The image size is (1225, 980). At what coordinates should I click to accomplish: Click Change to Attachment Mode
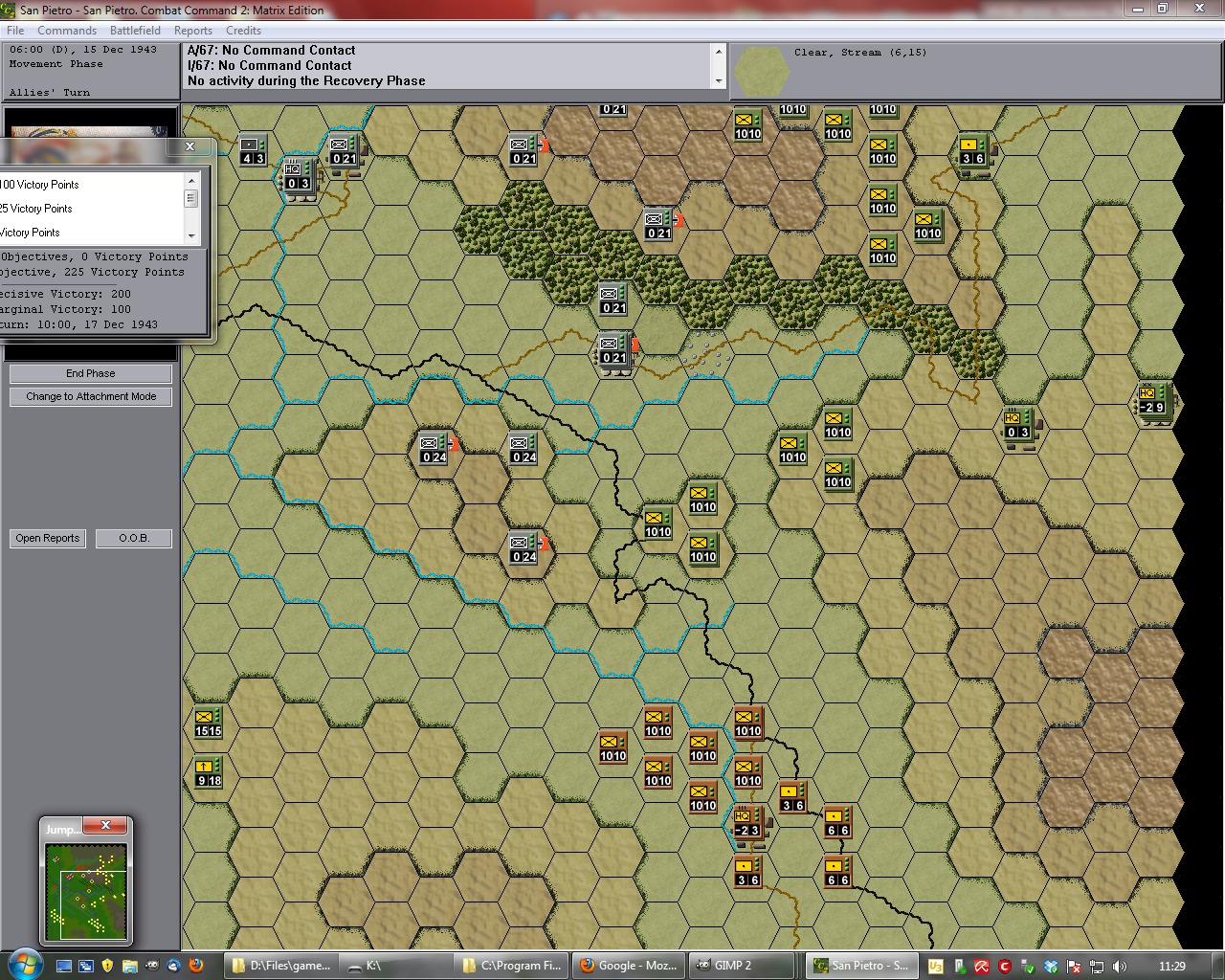pyautogui.click(x=91, y=396)
